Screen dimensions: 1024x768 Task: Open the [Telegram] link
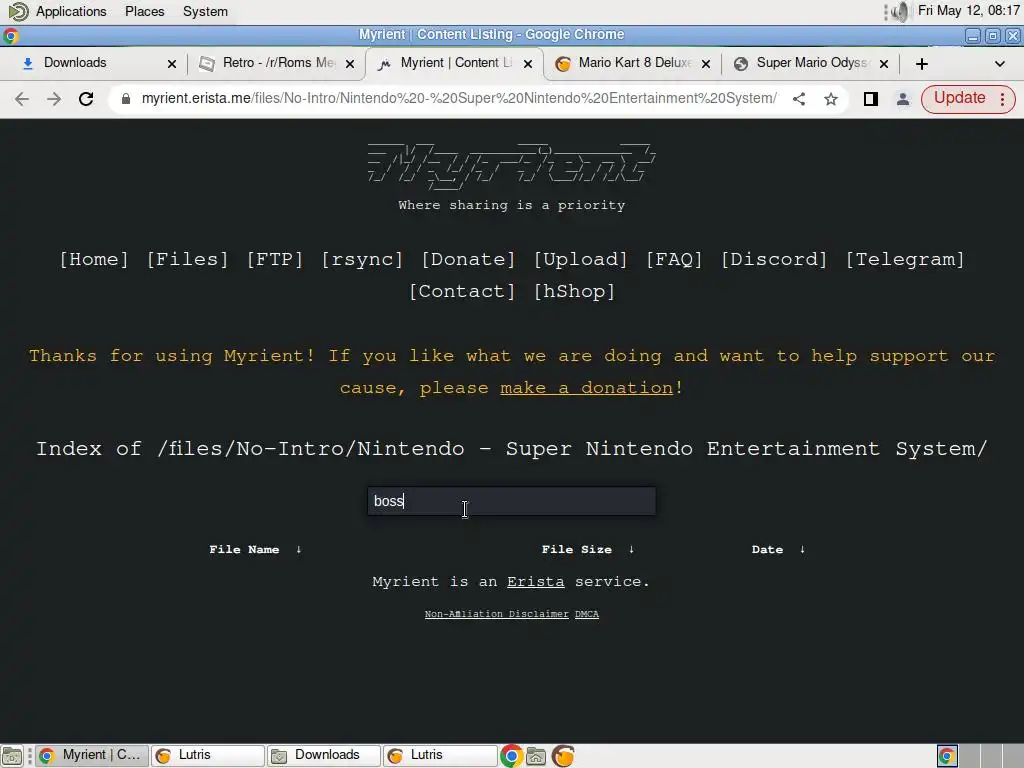coord(905,259)
